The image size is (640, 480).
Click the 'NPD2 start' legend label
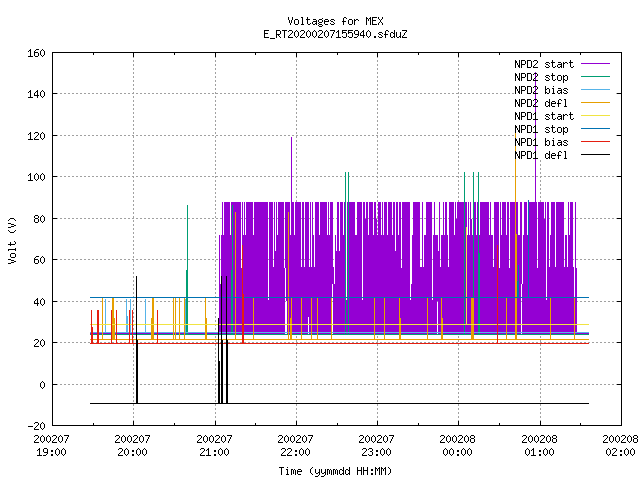pos(544,64)
